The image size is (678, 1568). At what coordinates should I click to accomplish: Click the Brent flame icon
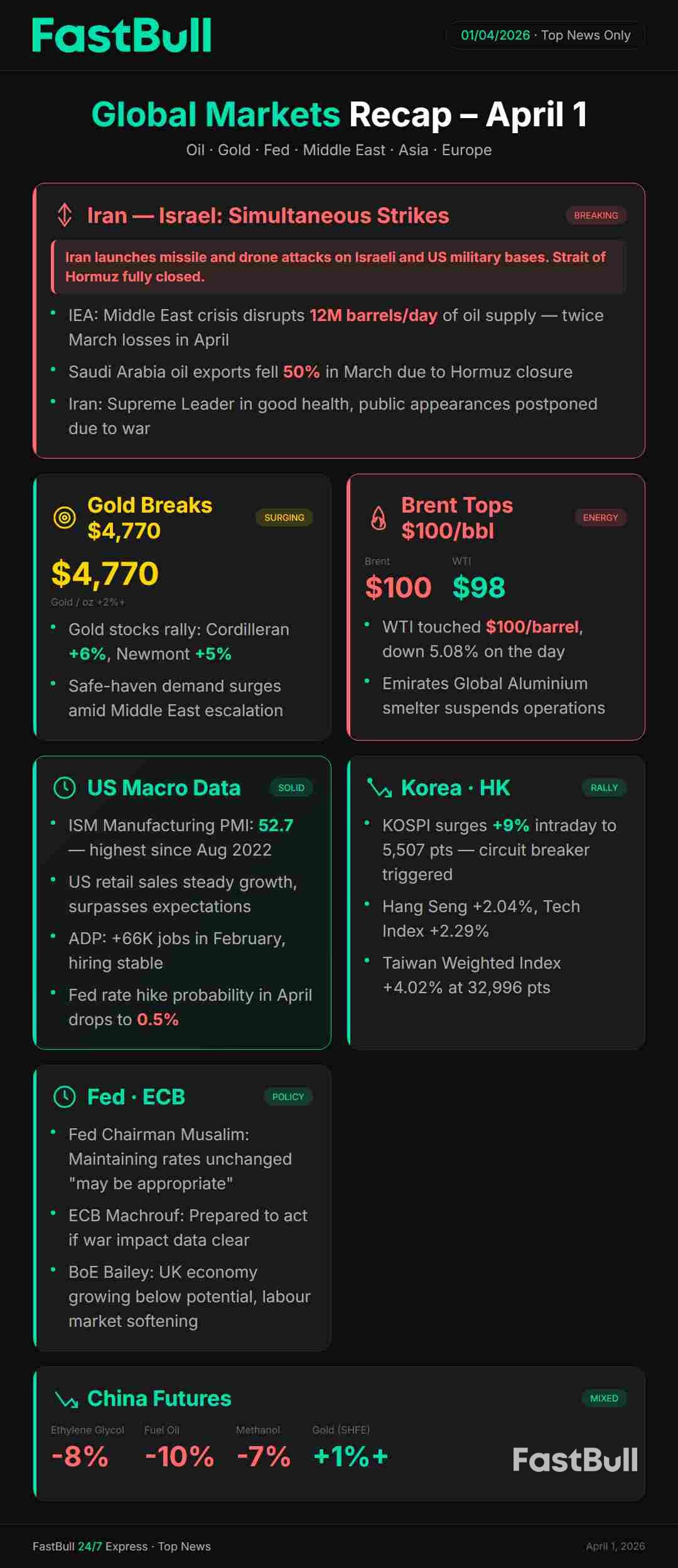379,518
